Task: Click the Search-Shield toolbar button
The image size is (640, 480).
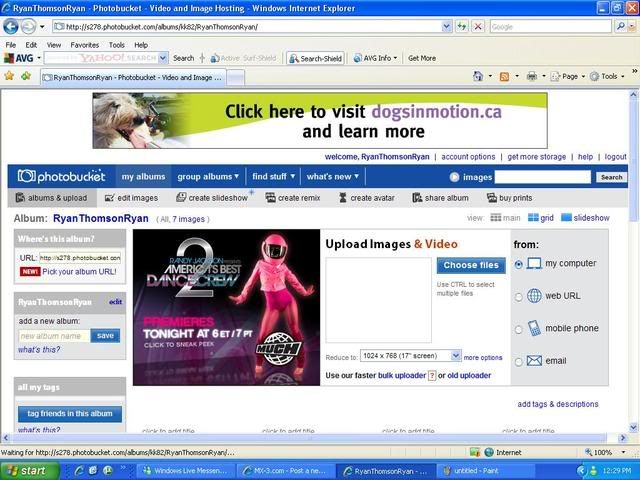Action: (316, 58)
